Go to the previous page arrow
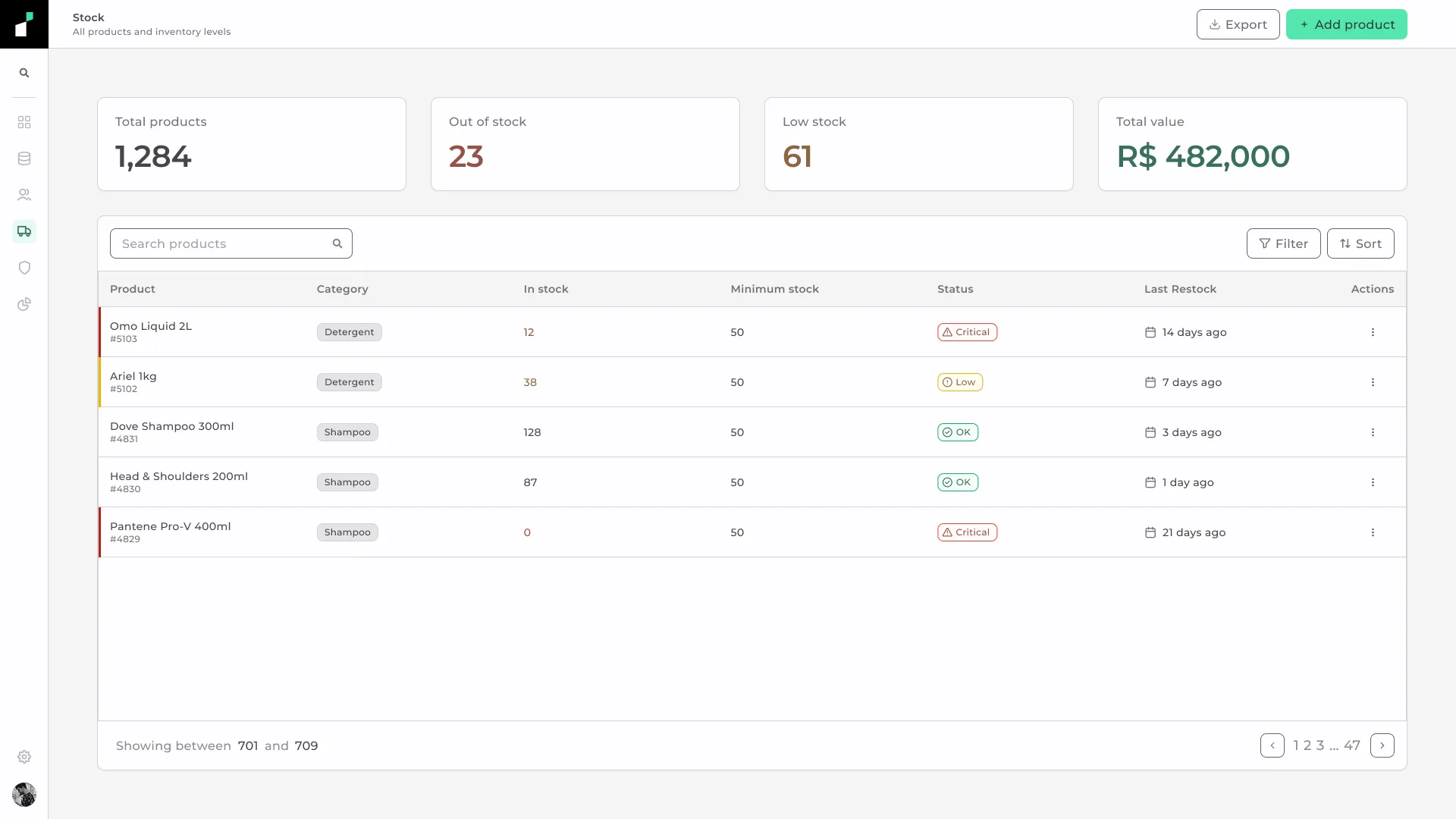Screen dimensions: 1456x819 tap(1272, 745)
